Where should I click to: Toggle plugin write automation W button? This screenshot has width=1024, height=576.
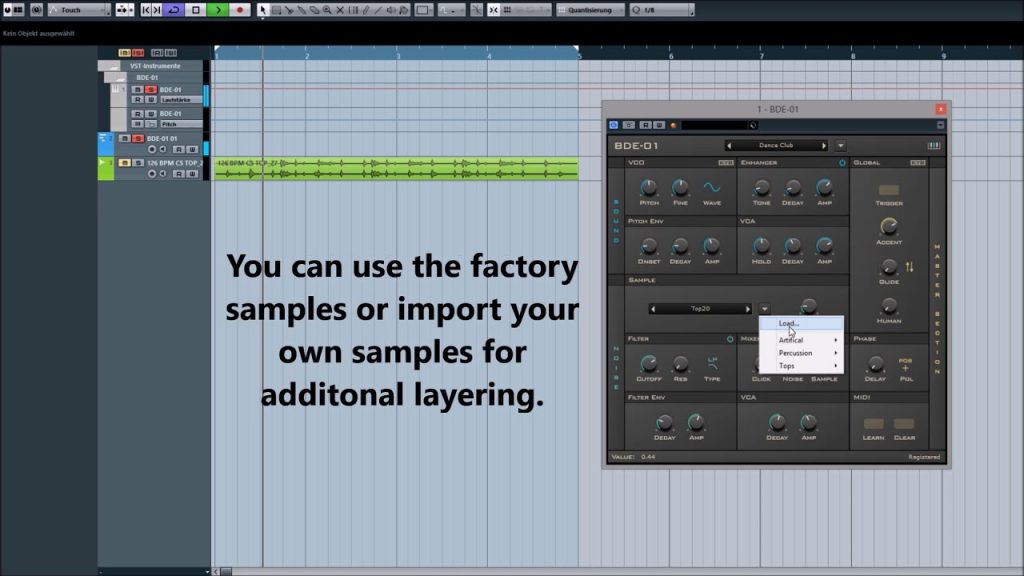click(x=659, y=125)
